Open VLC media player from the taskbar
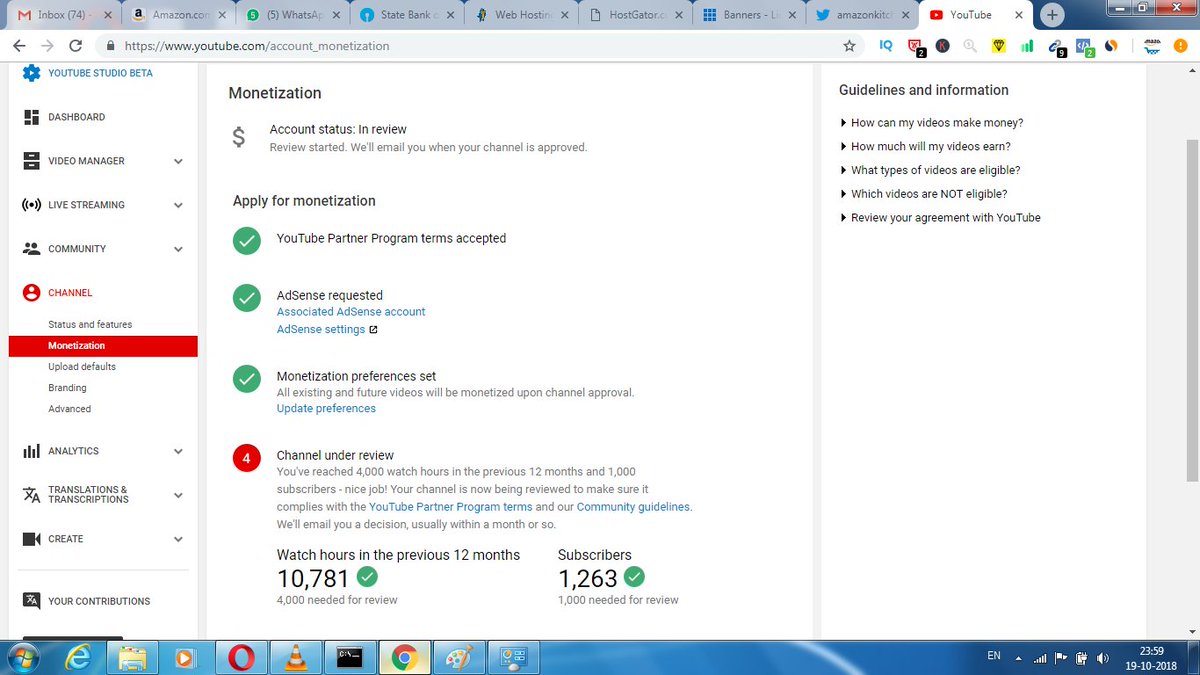This screenshot has width=1200, height=675. tap(297, 657)
